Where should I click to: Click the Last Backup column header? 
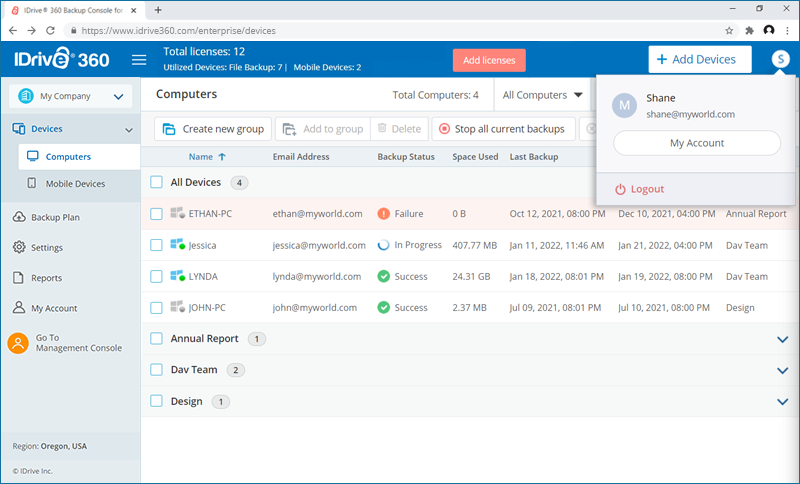534,157
